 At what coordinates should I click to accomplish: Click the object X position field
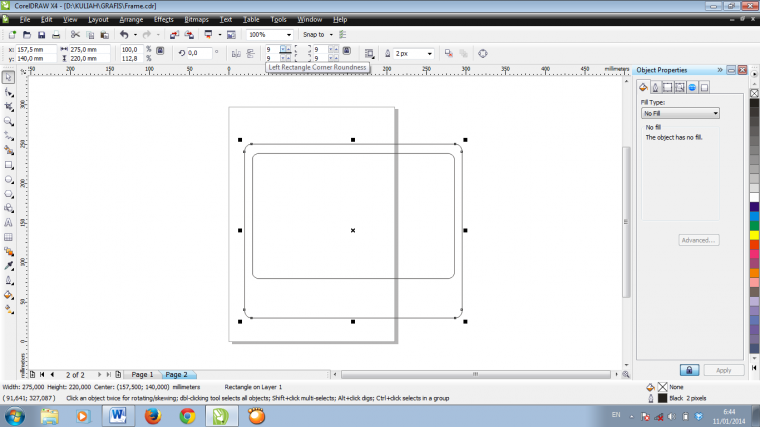click(x=36, y=49)
